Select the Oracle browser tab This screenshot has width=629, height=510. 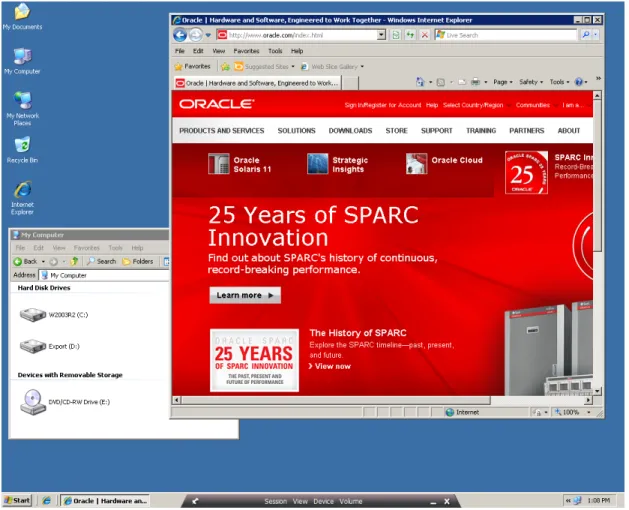point(257,83)
